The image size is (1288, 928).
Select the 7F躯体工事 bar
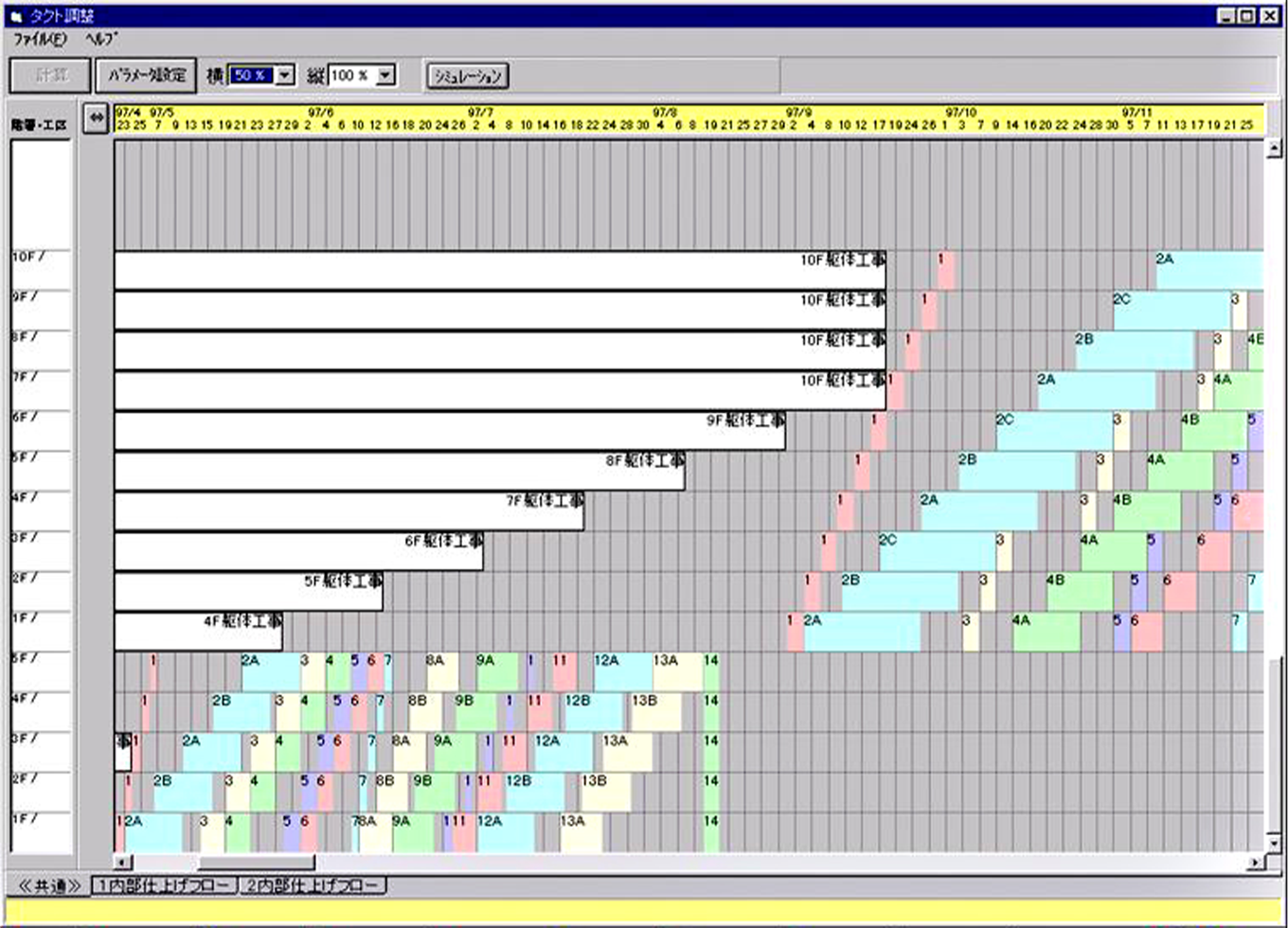[x=349, y=511]
